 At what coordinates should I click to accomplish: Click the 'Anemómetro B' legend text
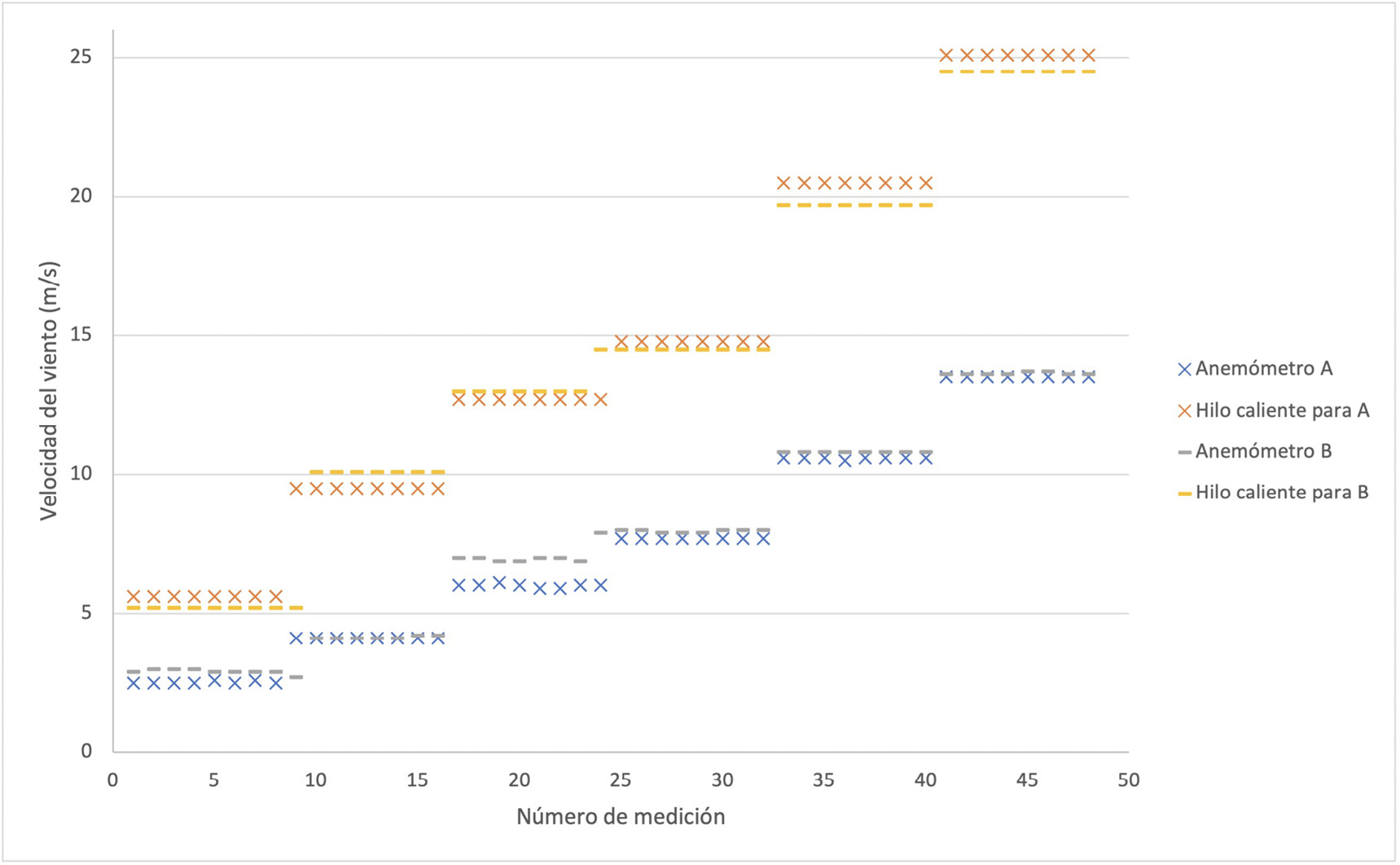(x=1263, y=451)
